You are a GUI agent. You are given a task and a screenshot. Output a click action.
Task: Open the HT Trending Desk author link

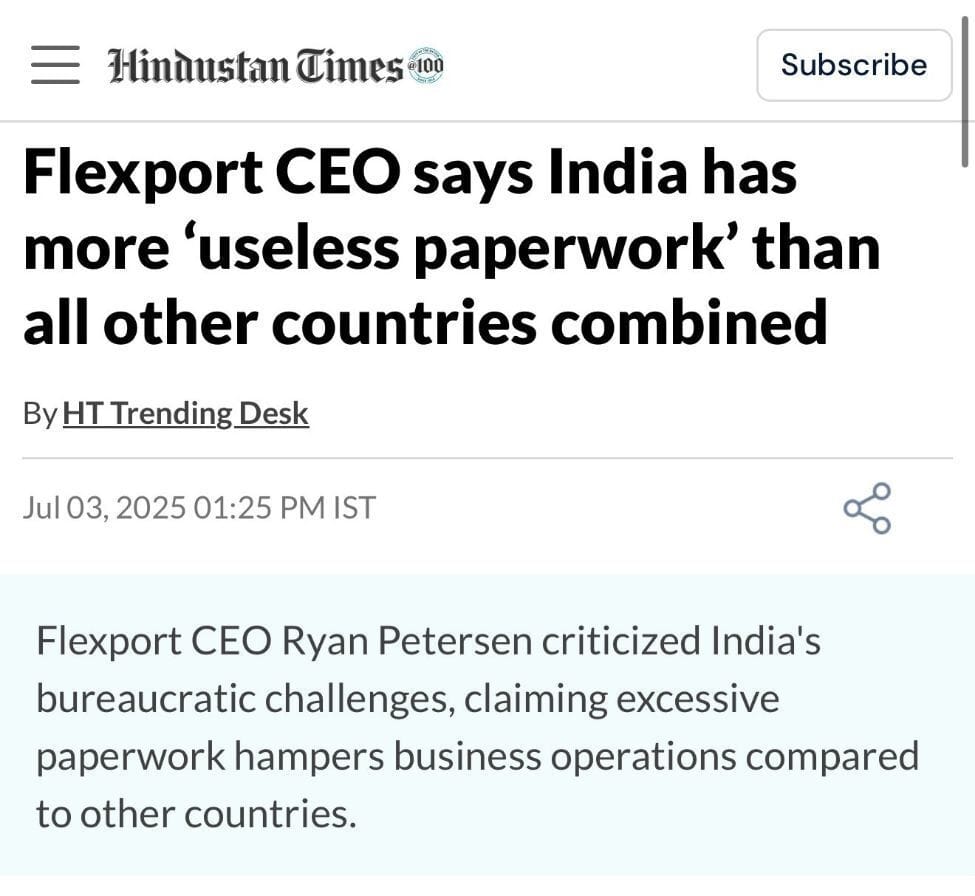coord(185,413)
